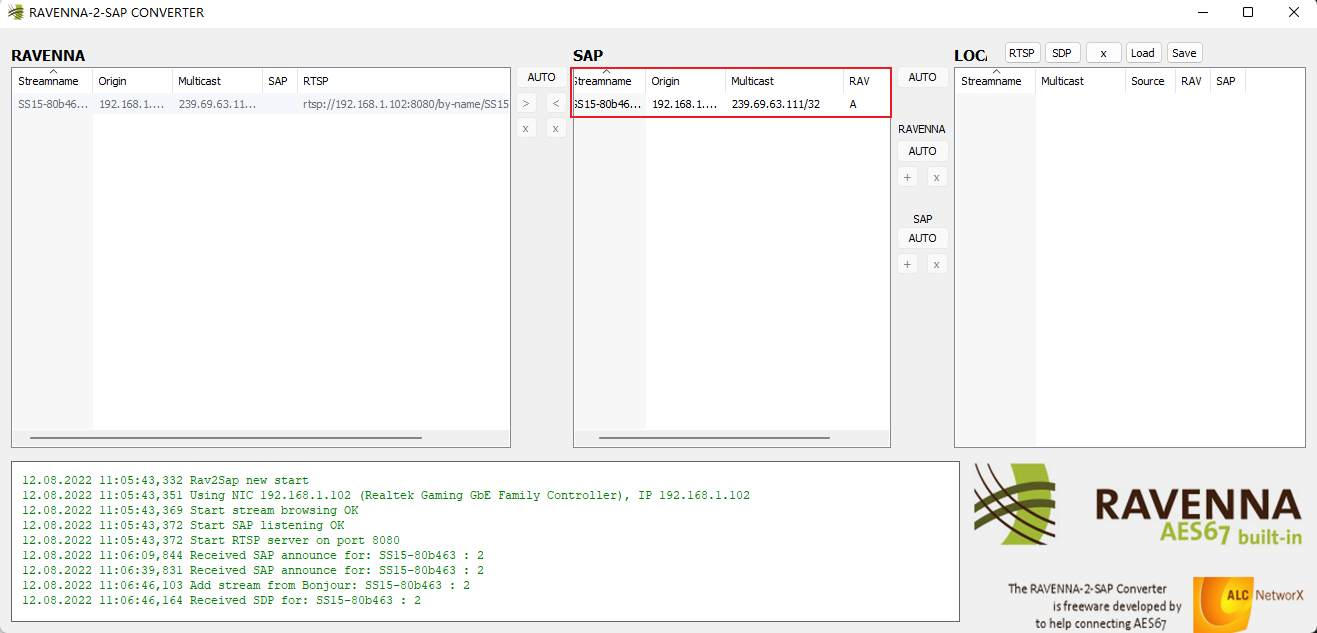1317x633 pixels.
Task: Click the 'Using NIC 192.168.1.102' log line
Action: (386, 495)
